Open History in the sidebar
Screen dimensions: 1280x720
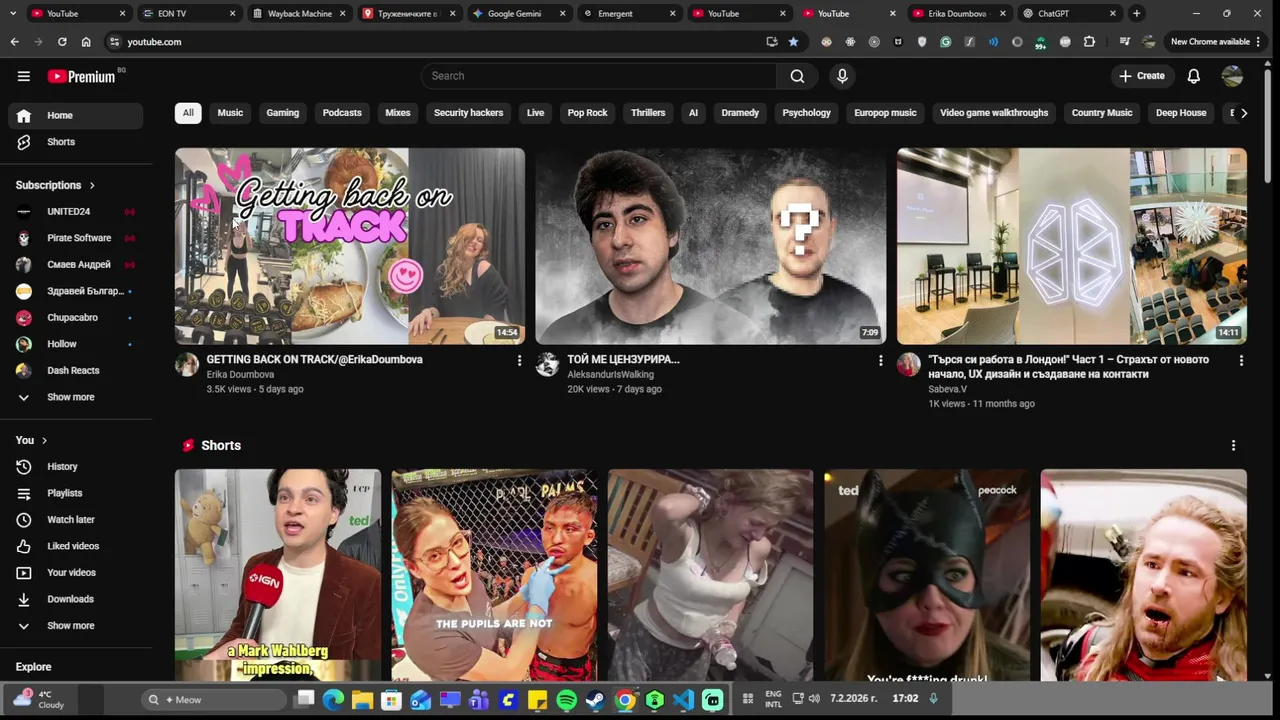[76, 467]
